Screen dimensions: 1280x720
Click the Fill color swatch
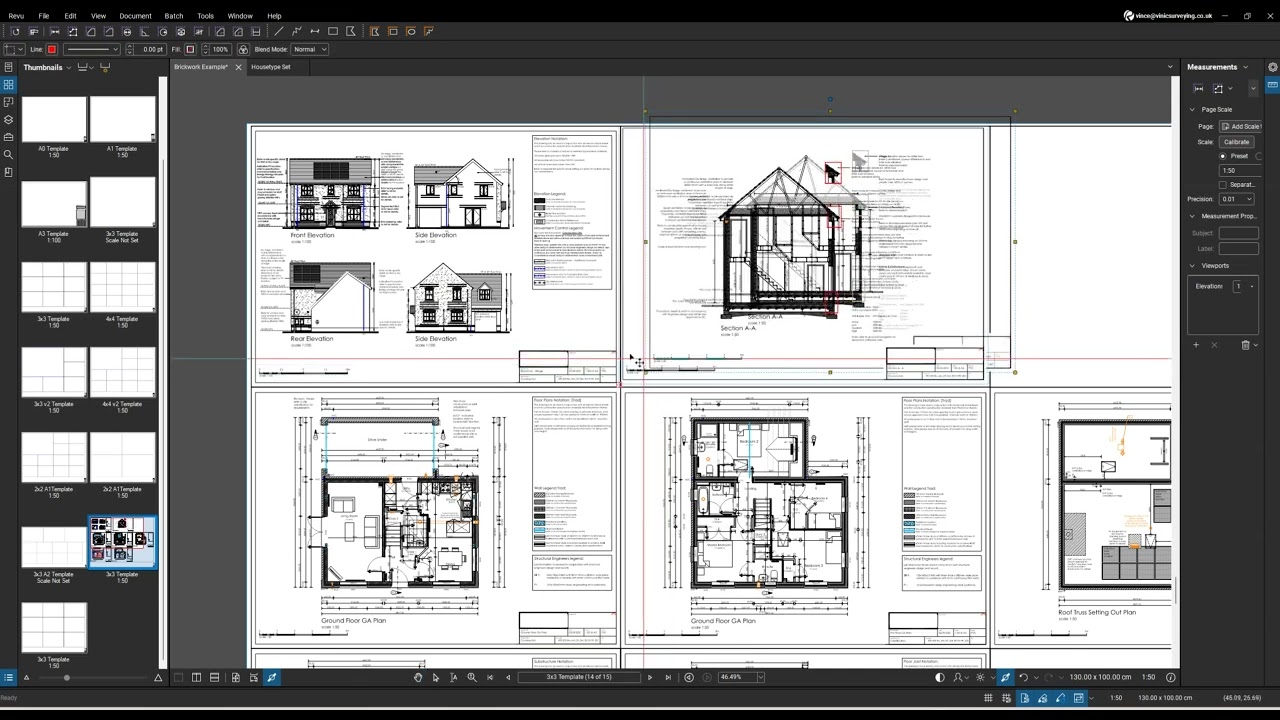tap(190, 49)
